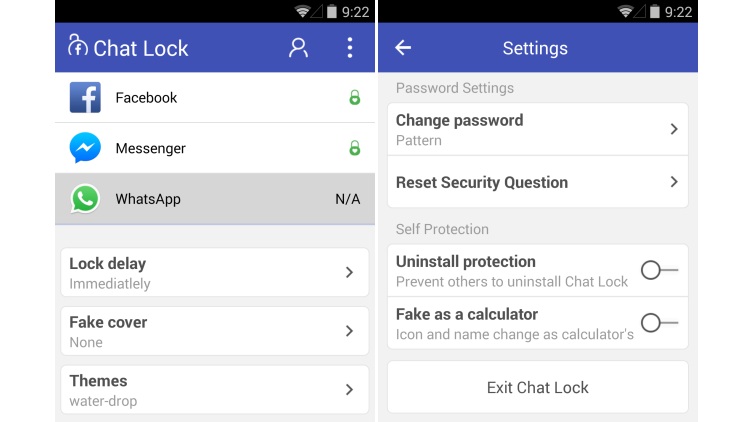This screenshot has height=422, width=730.
Task: Open the Change password option
Action: (x=538, y=129)
